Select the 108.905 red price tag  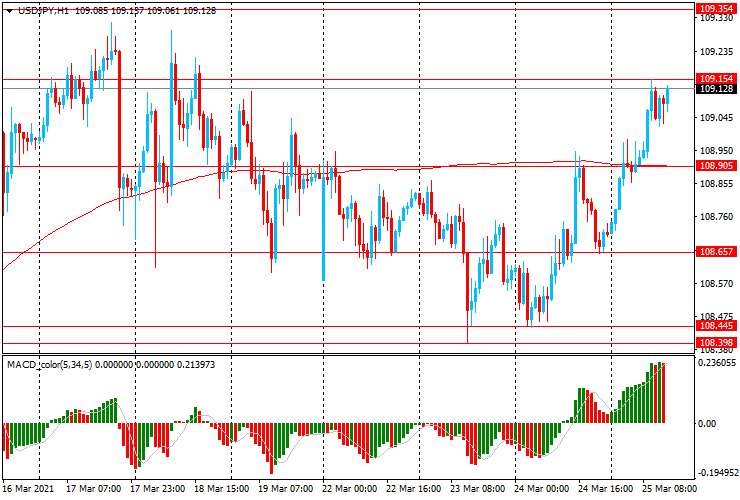716,166
